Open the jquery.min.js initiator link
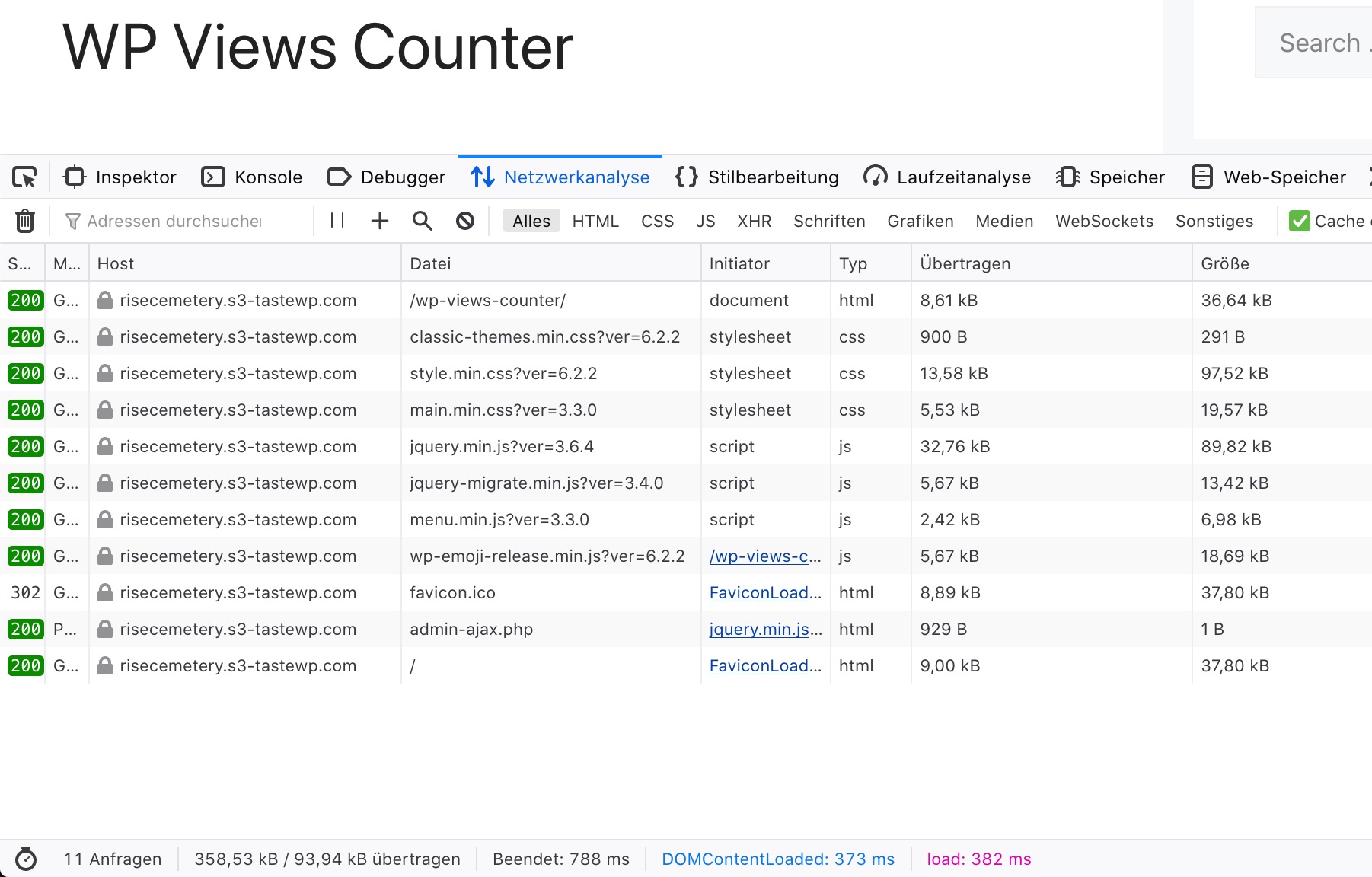This screenshot has width=1372, height=877. tap(765, 629)
